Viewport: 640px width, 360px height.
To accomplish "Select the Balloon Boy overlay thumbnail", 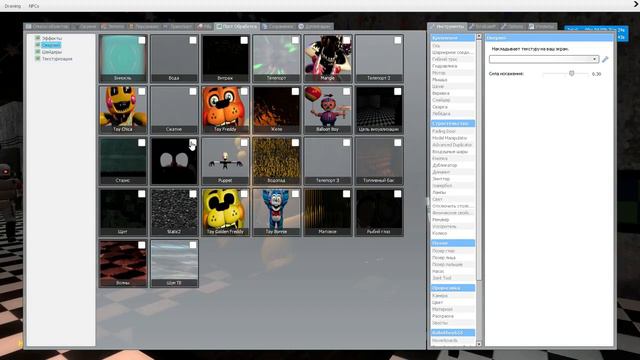I will pos(327,109).
